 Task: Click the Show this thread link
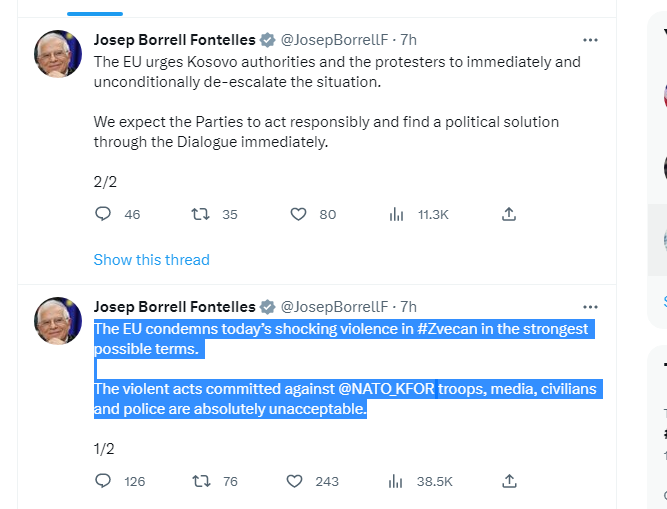tap(151, 260)
